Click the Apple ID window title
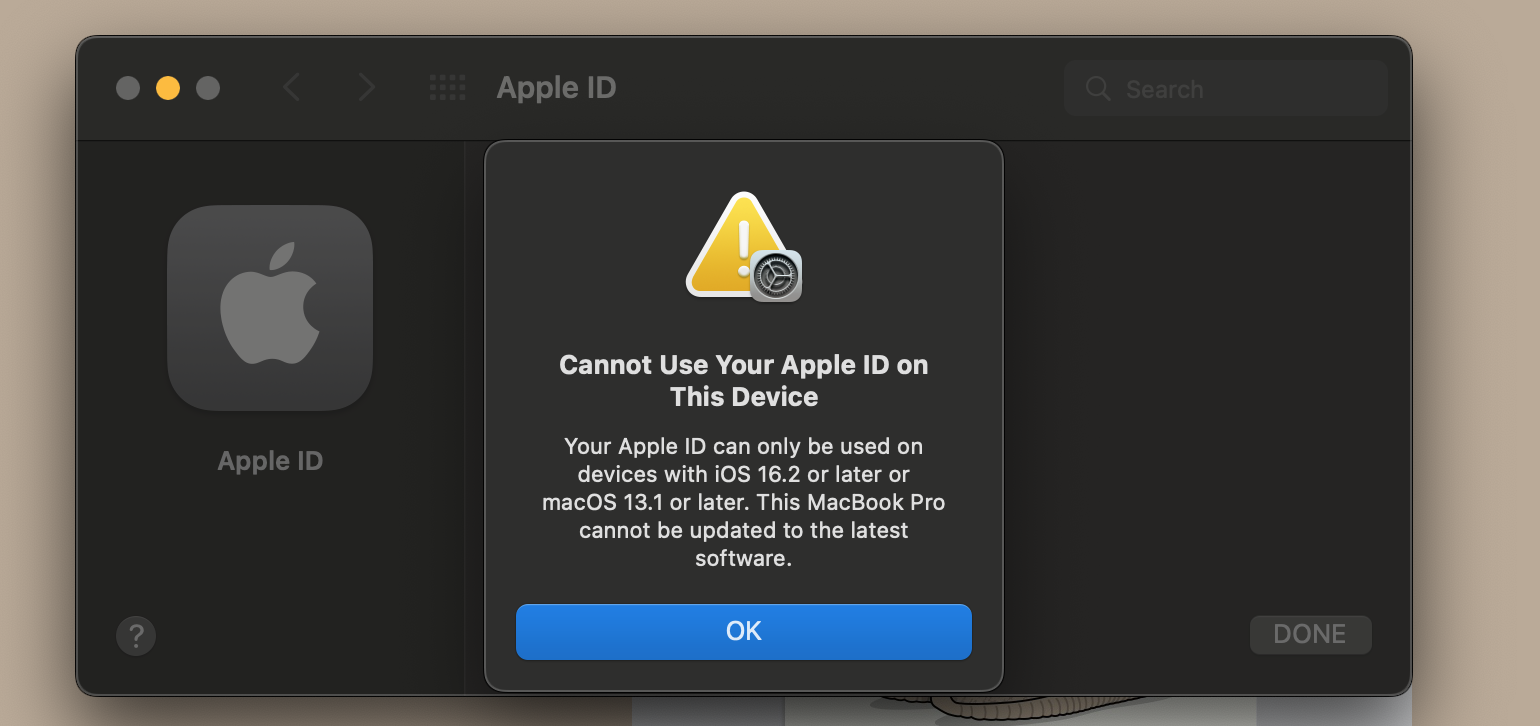 [x=556, y=88]
